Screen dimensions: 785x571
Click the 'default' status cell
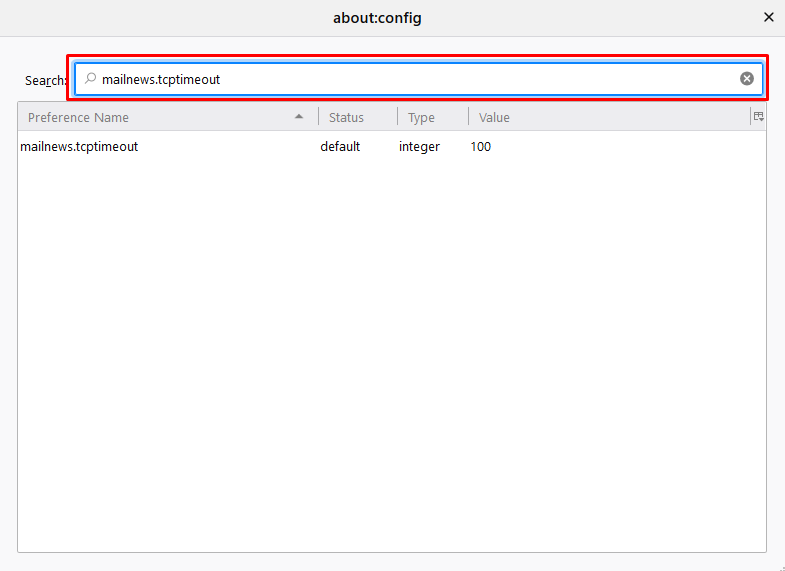[x=340, y=147]
